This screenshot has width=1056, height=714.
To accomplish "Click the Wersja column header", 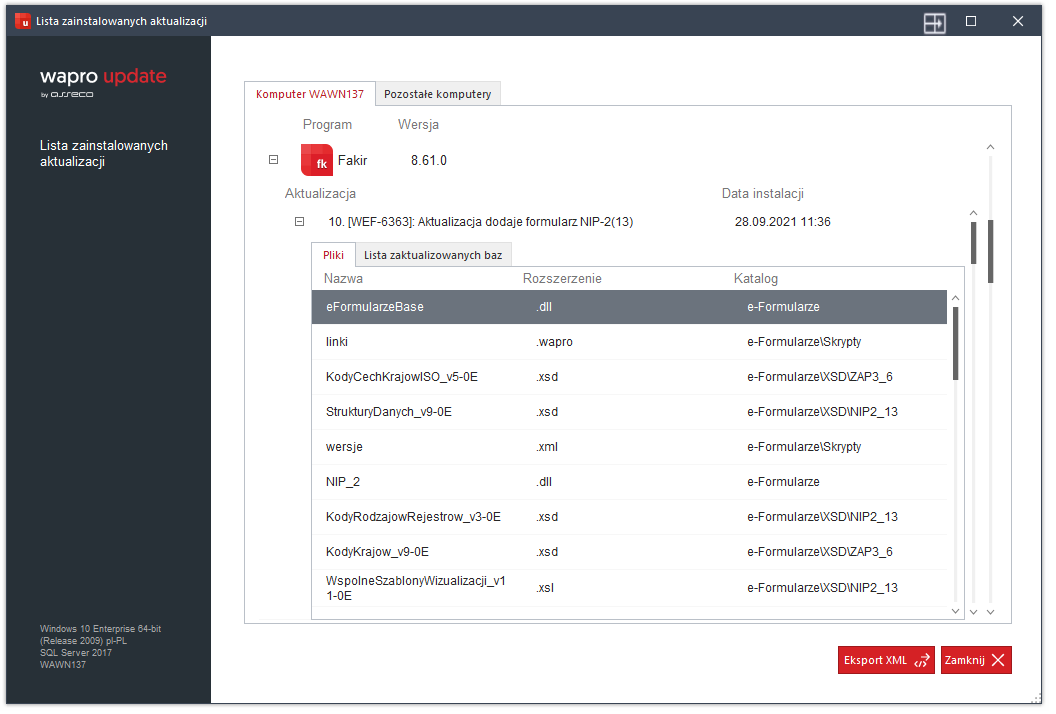I will 418,125.
